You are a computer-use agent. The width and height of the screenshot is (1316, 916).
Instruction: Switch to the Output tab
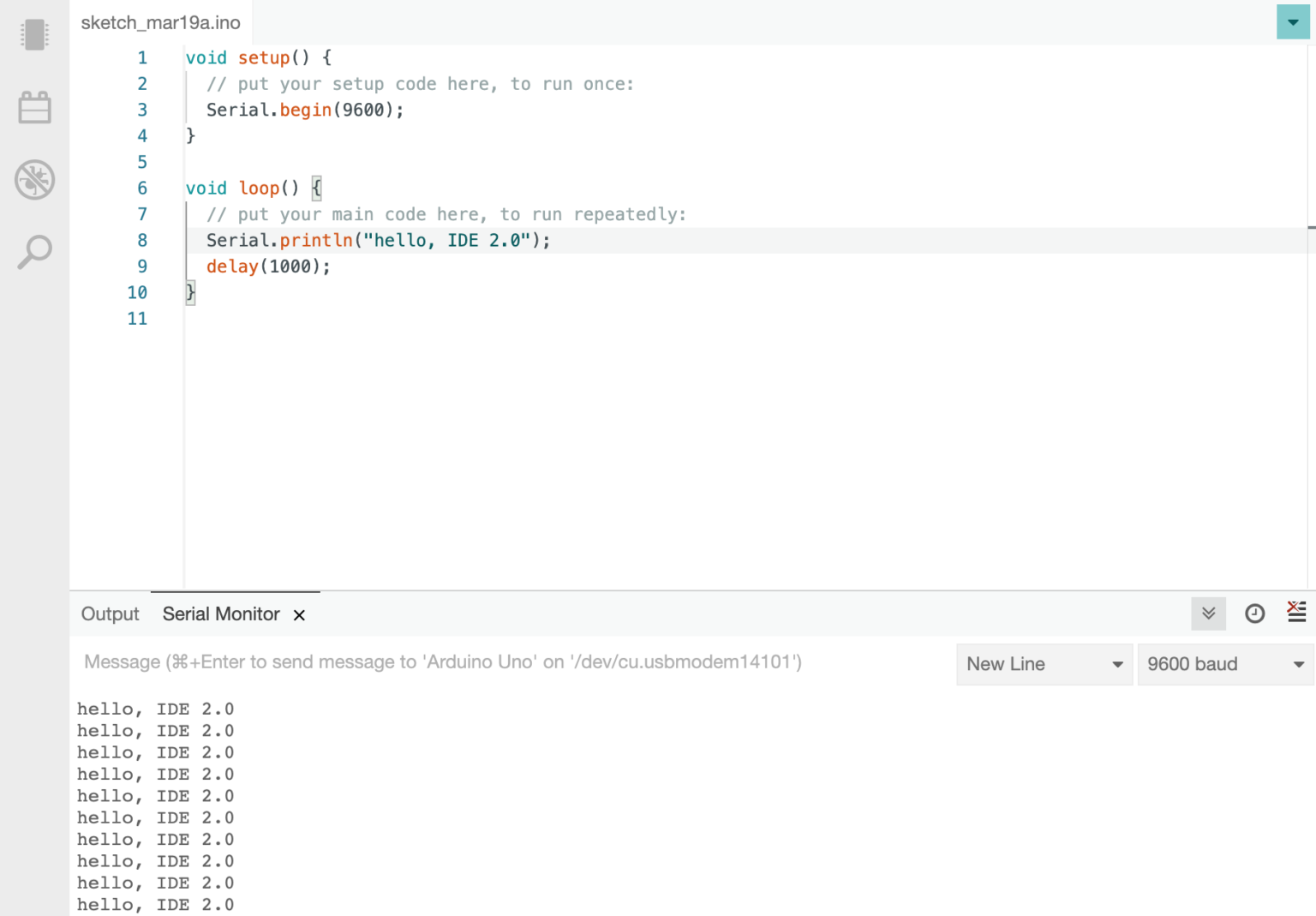pos(110,614)
